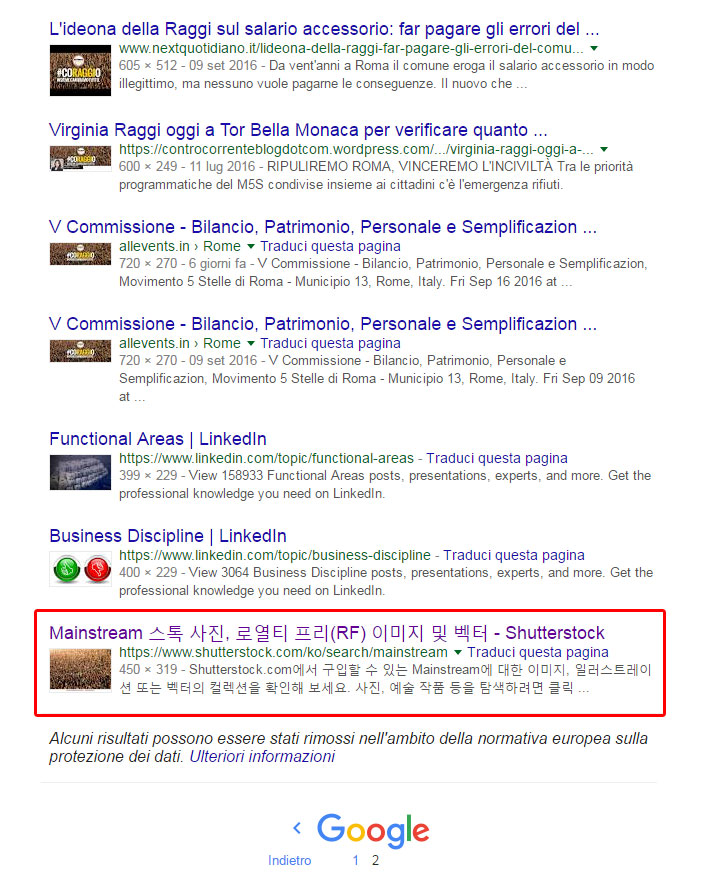Open the 'Ulteriori informazioni' link
Screen dimensions: 704x882
[262, 757]
